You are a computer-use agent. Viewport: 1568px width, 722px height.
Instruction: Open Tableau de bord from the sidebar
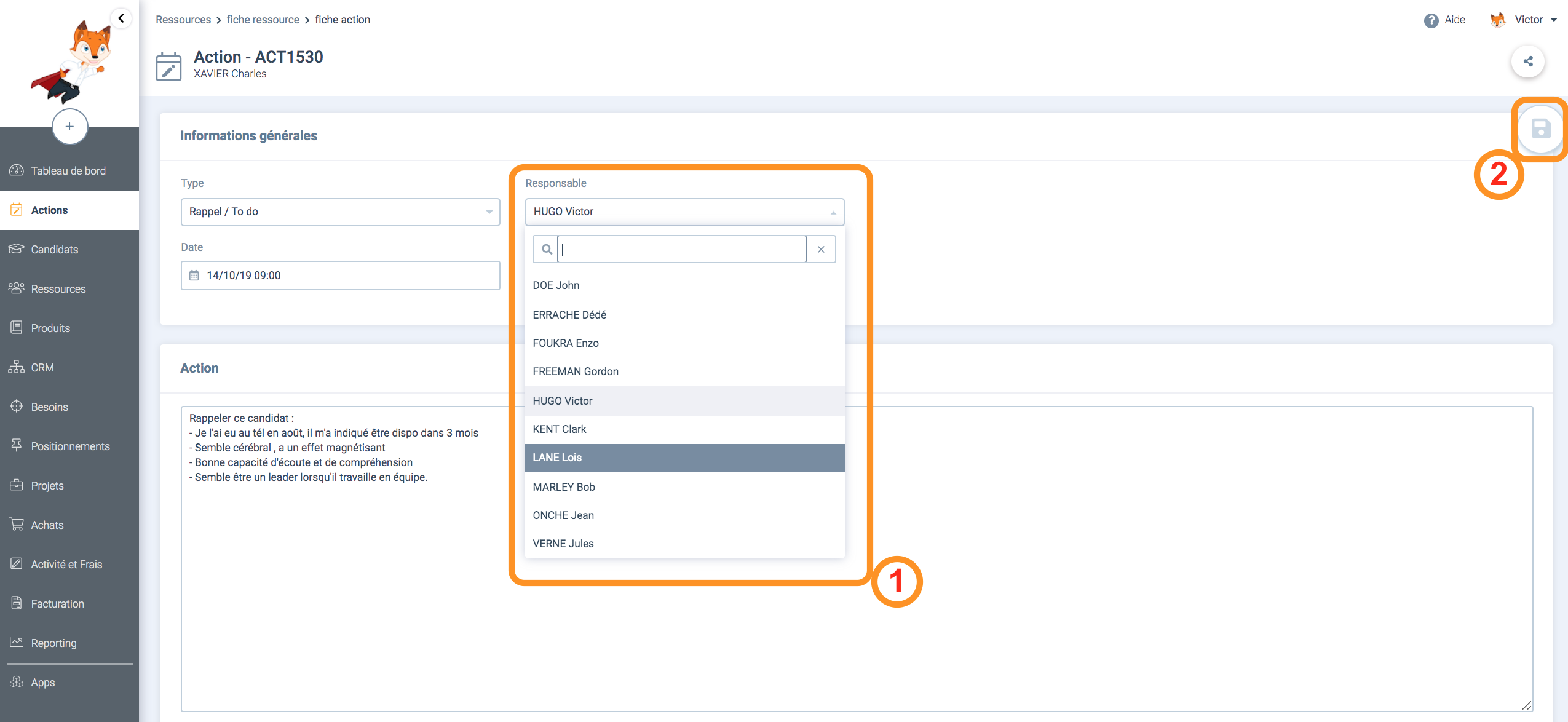[x=69, y=171]
